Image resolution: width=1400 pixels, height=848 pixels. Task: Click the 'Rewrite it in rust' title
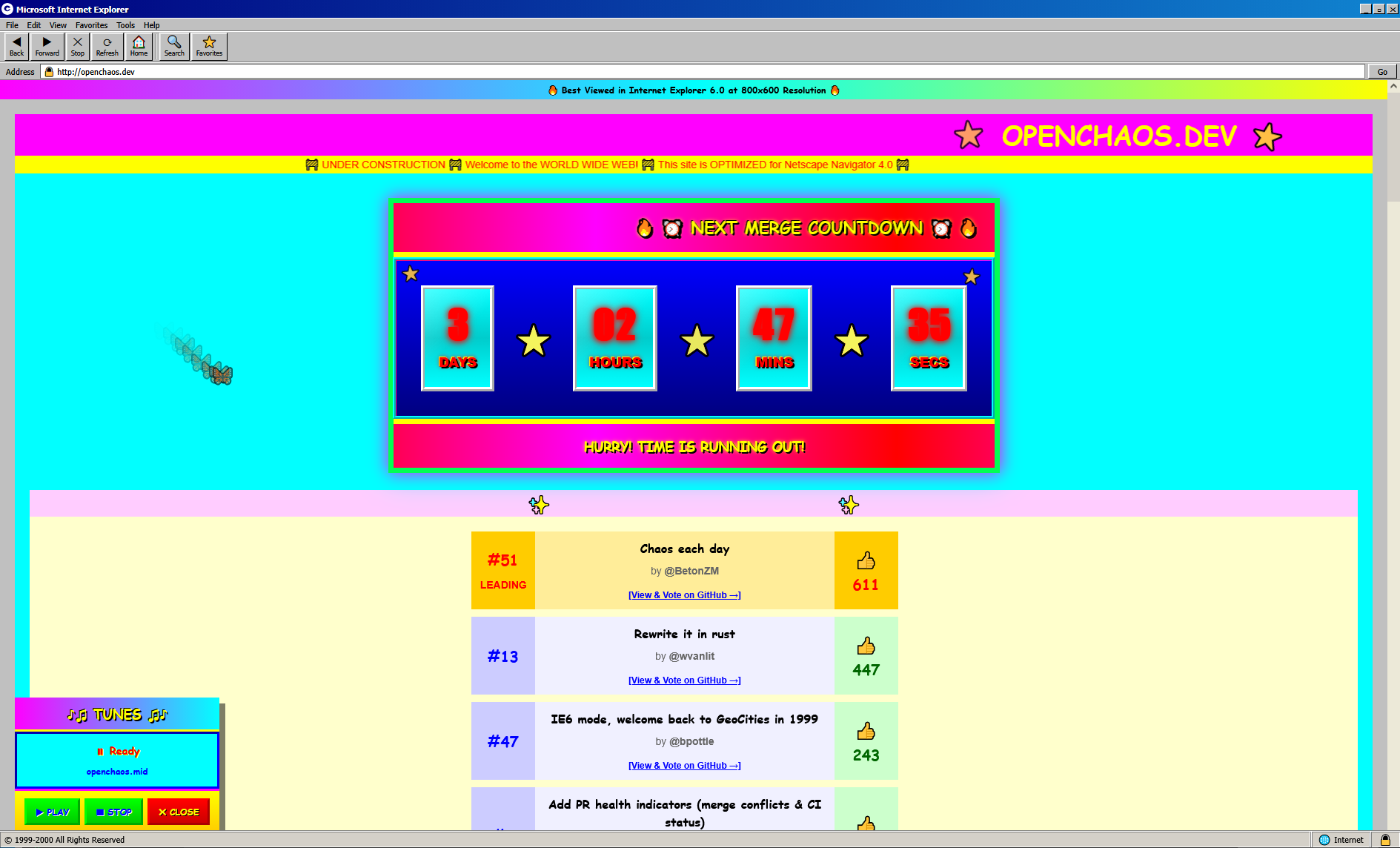[x=685, y=634]
